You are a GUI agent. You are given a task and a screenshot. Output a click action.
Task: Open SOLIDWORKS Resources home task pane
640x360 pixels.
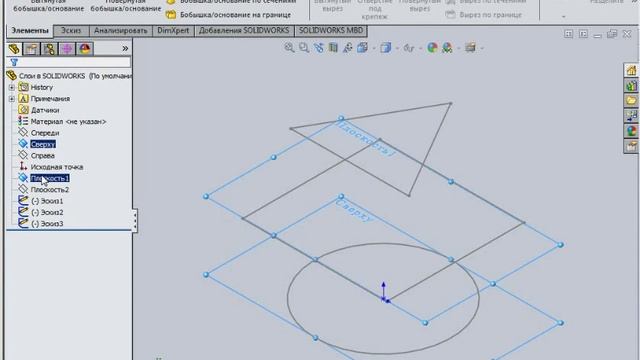pos(631,70)
